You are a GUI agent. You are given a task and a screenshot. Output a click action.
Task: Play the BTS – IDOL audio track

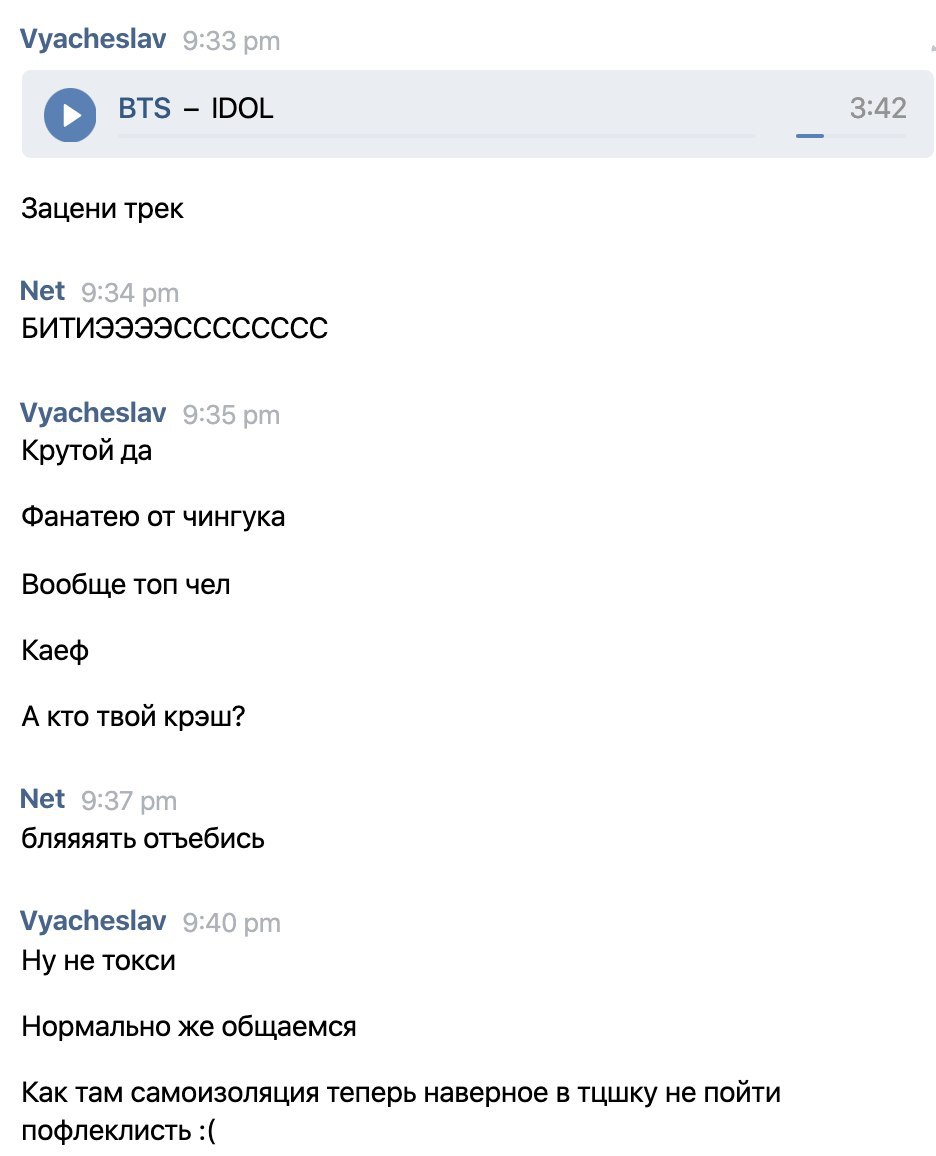(x=70, y=115)
